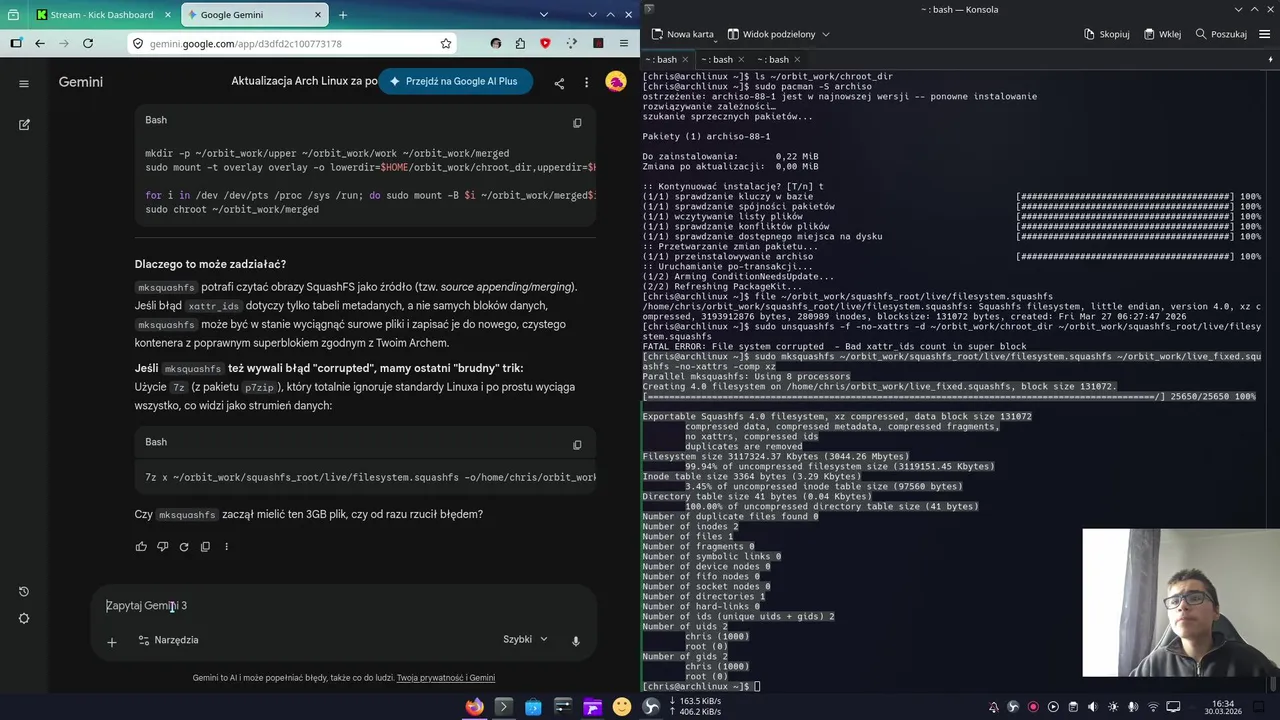Viewport: 1280px width, 720px height.
Task: Focus the Zapytaj Gemini 3 prompt field
Action: coord(343,606)
